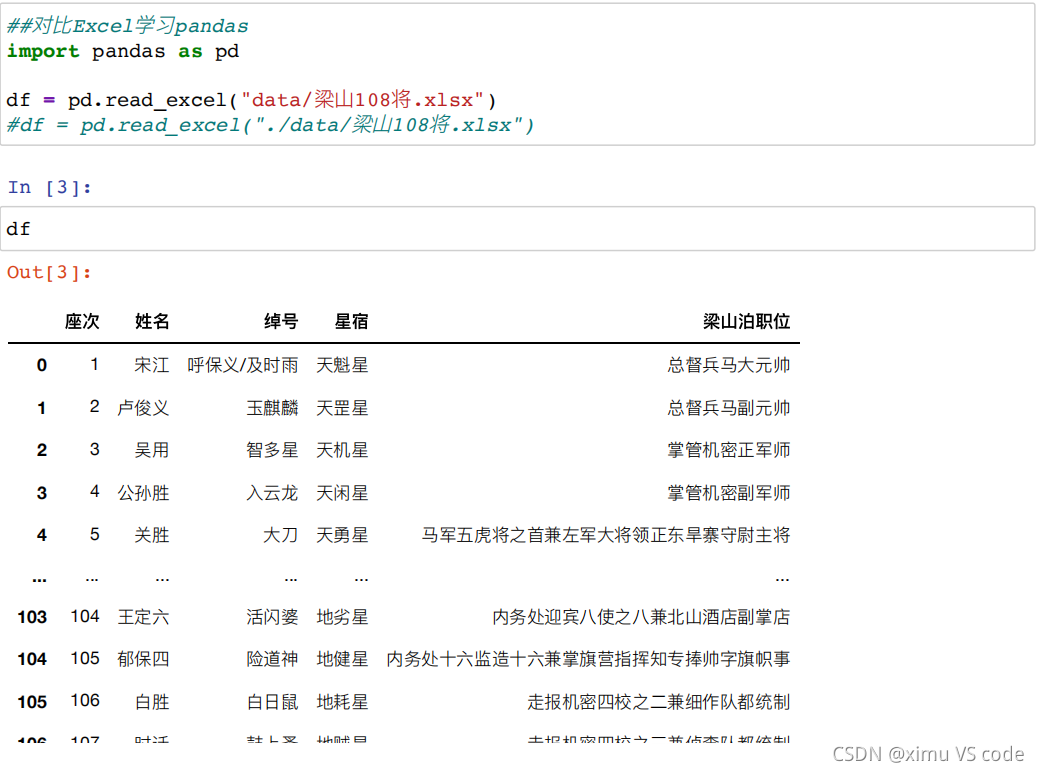The width and height of the screenshot is (1039, 772).
Task: Click row index 0 in the dataframe
Action: 42,365
